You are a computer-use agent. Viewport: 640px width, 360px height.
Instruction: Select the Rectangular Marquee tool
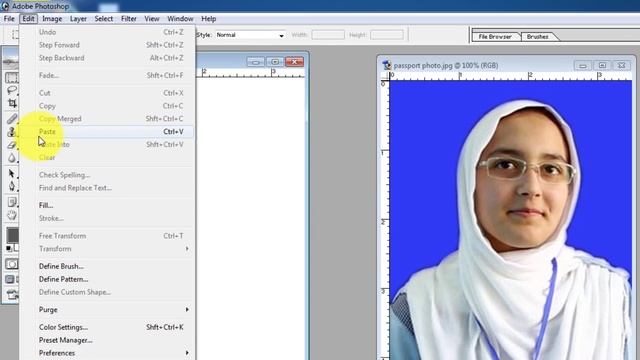[x=11, y=77]
